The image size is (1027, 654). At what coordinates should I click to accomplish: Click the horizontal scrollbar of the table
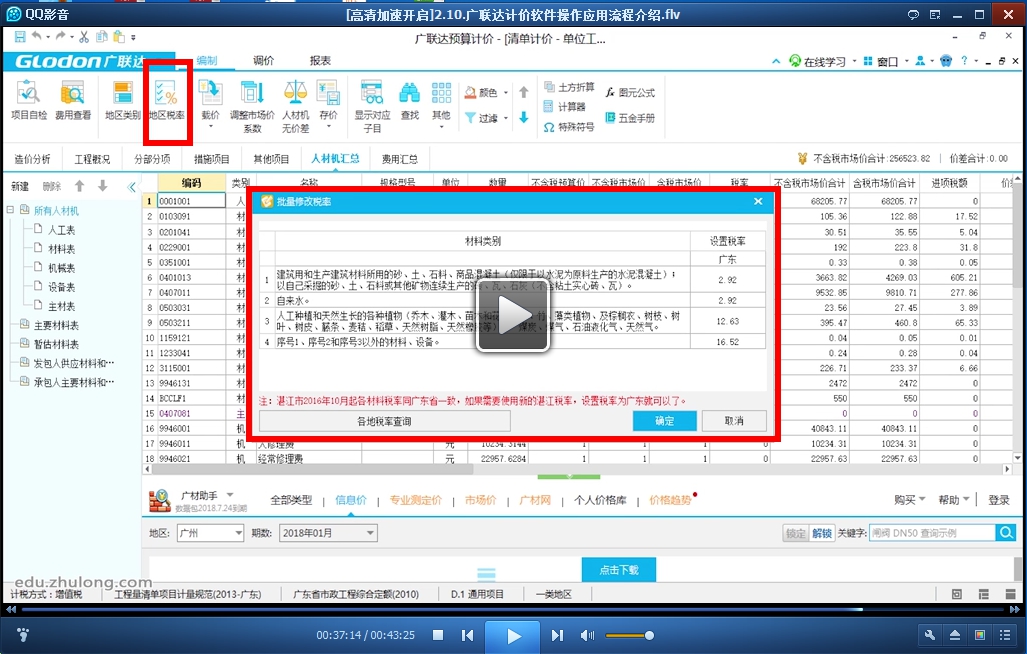312,469
